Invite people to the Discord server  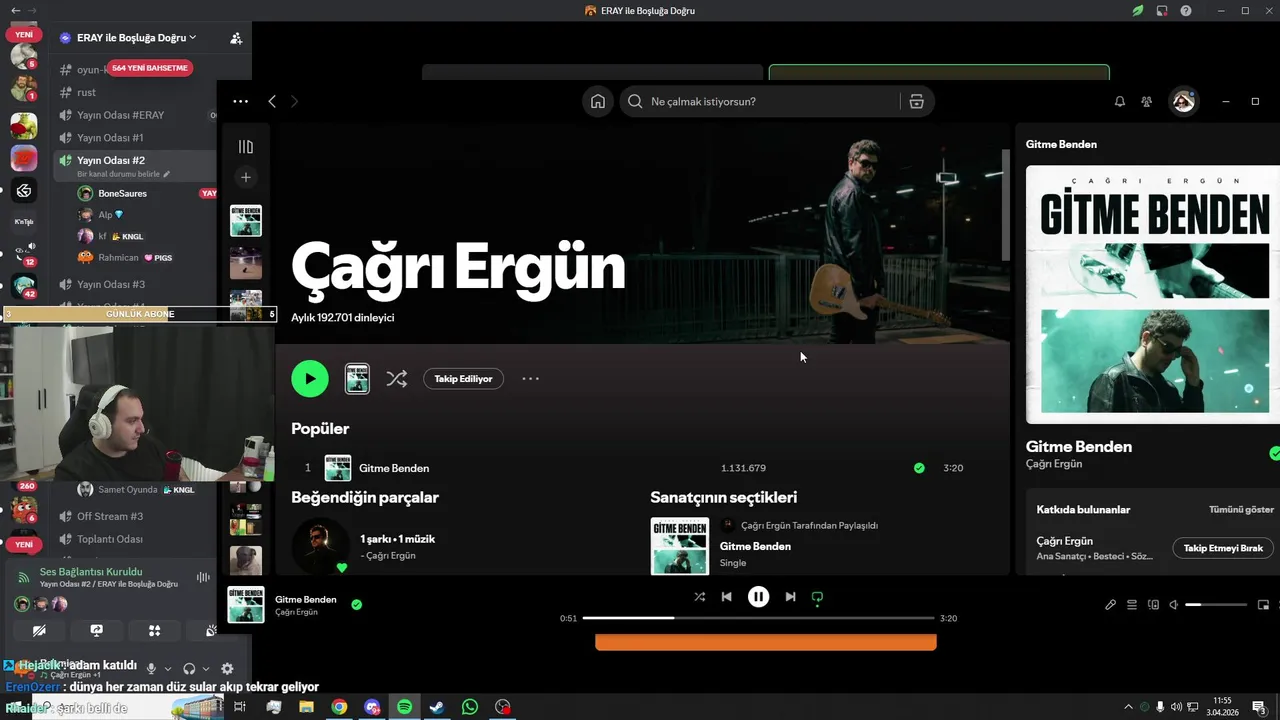(236, 38)
